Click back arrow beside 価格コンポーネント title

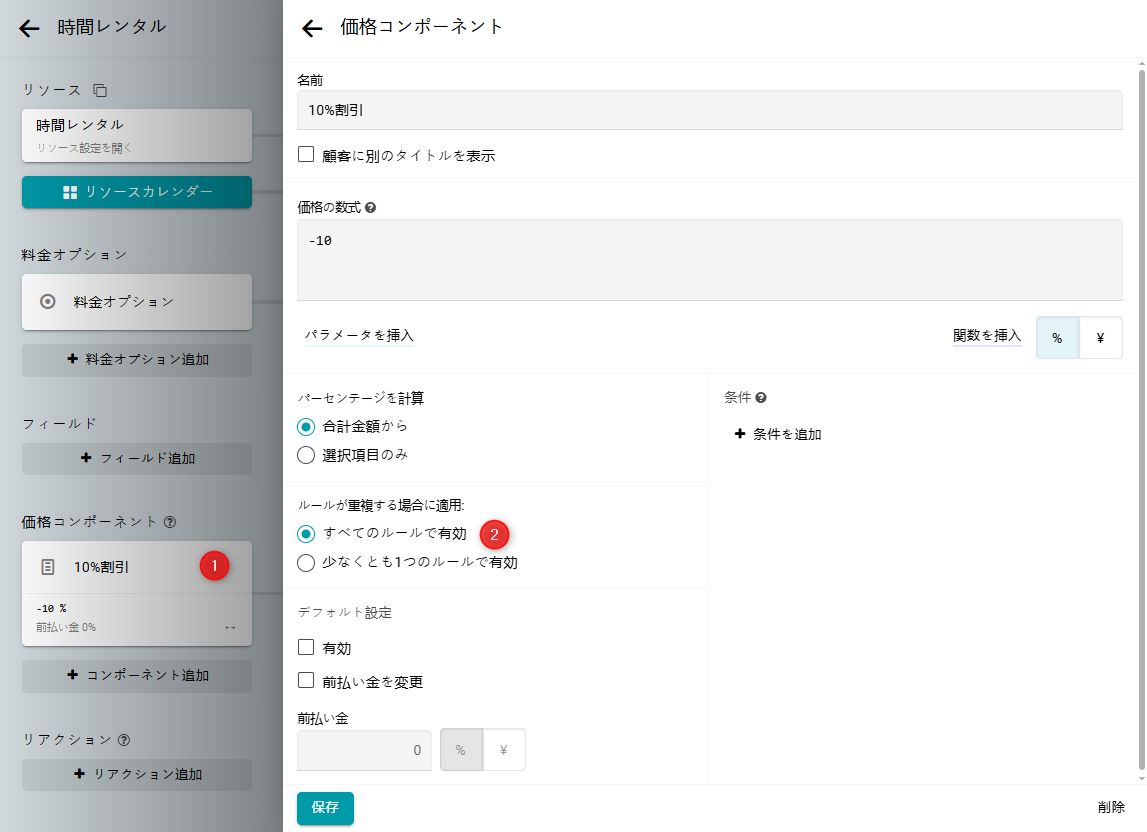point(312,28)
